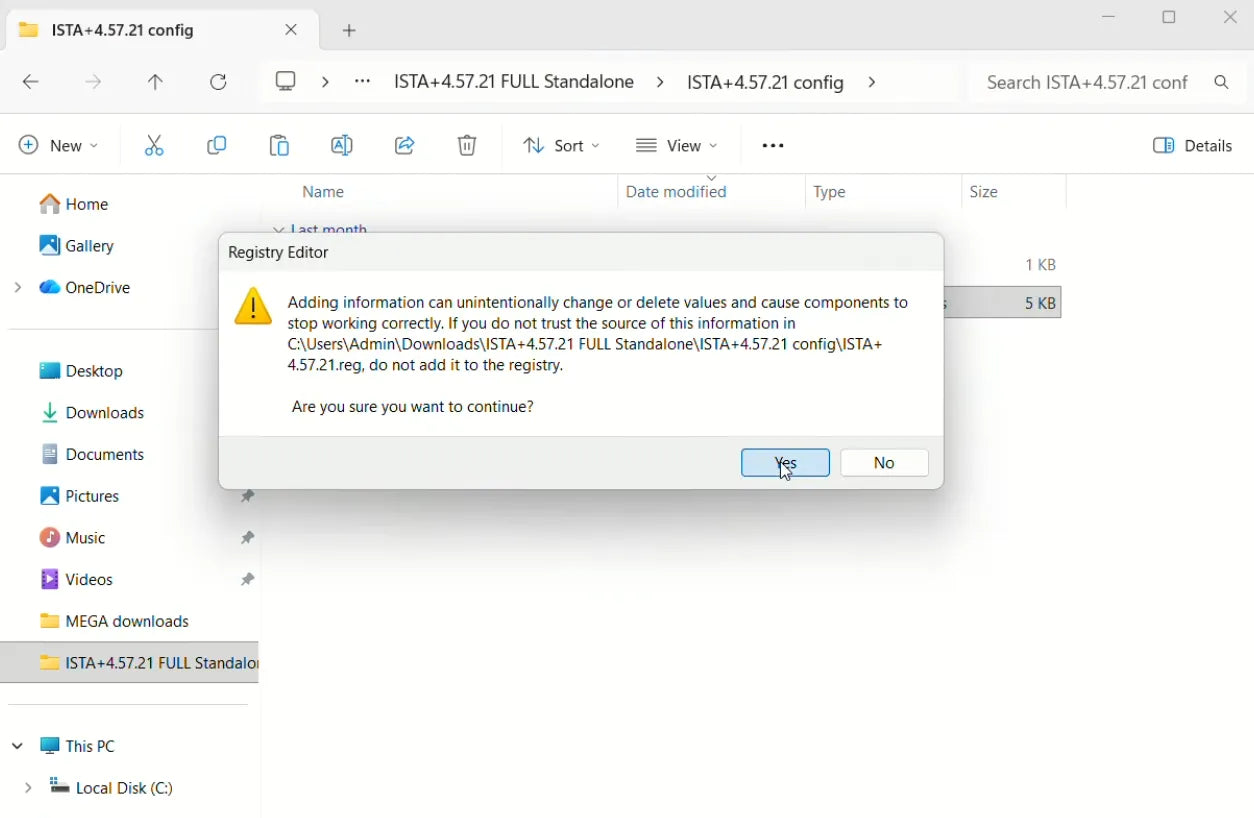Image resolution: width=1254 pixels, height=818 pixels.
Task: Select the ISTA+4.57.21 config breadcrumb
Action: 766,82
